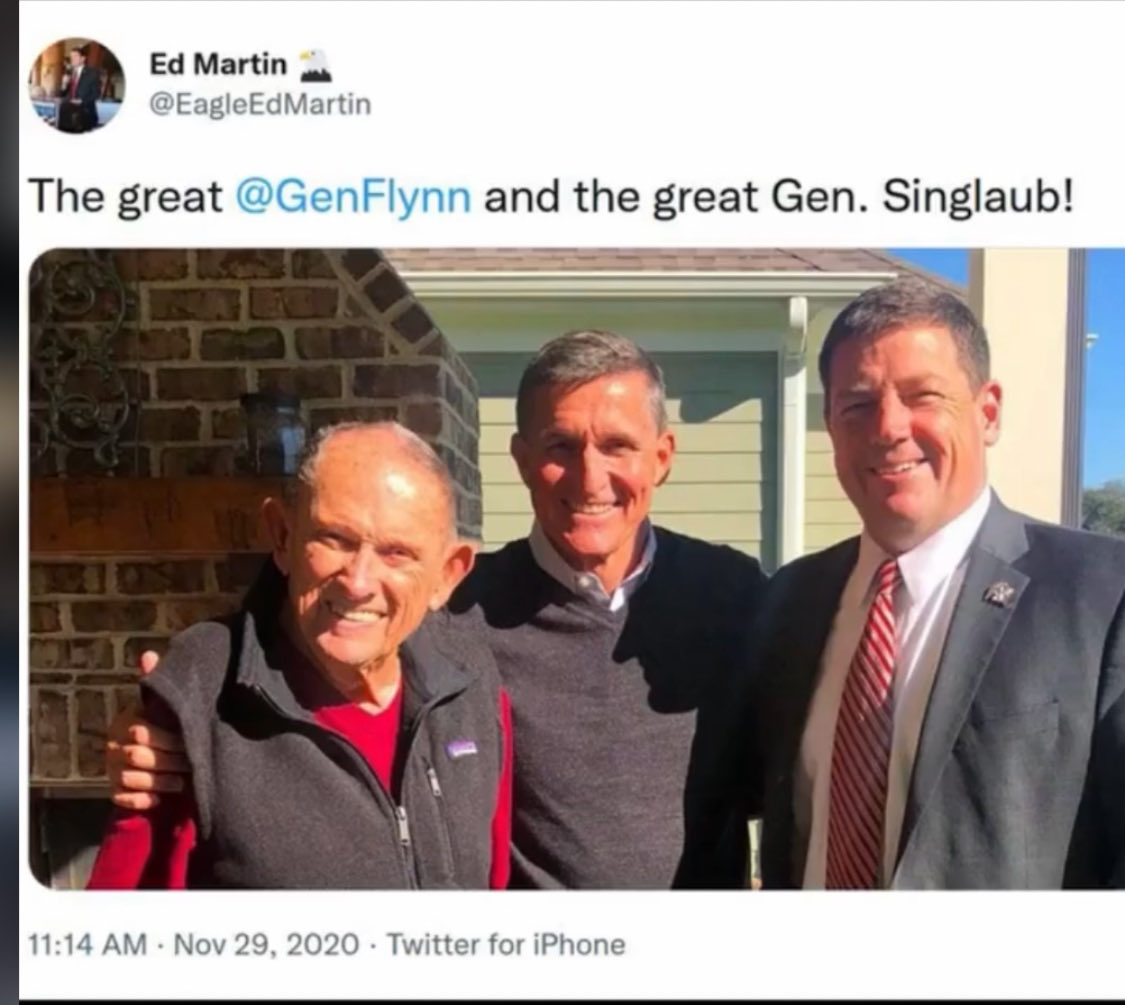This screenshot has width=1125, height=1005.
Task: Click the wrought iron decoration on wall
Action: pyautogui.click(x=80, y=359)
